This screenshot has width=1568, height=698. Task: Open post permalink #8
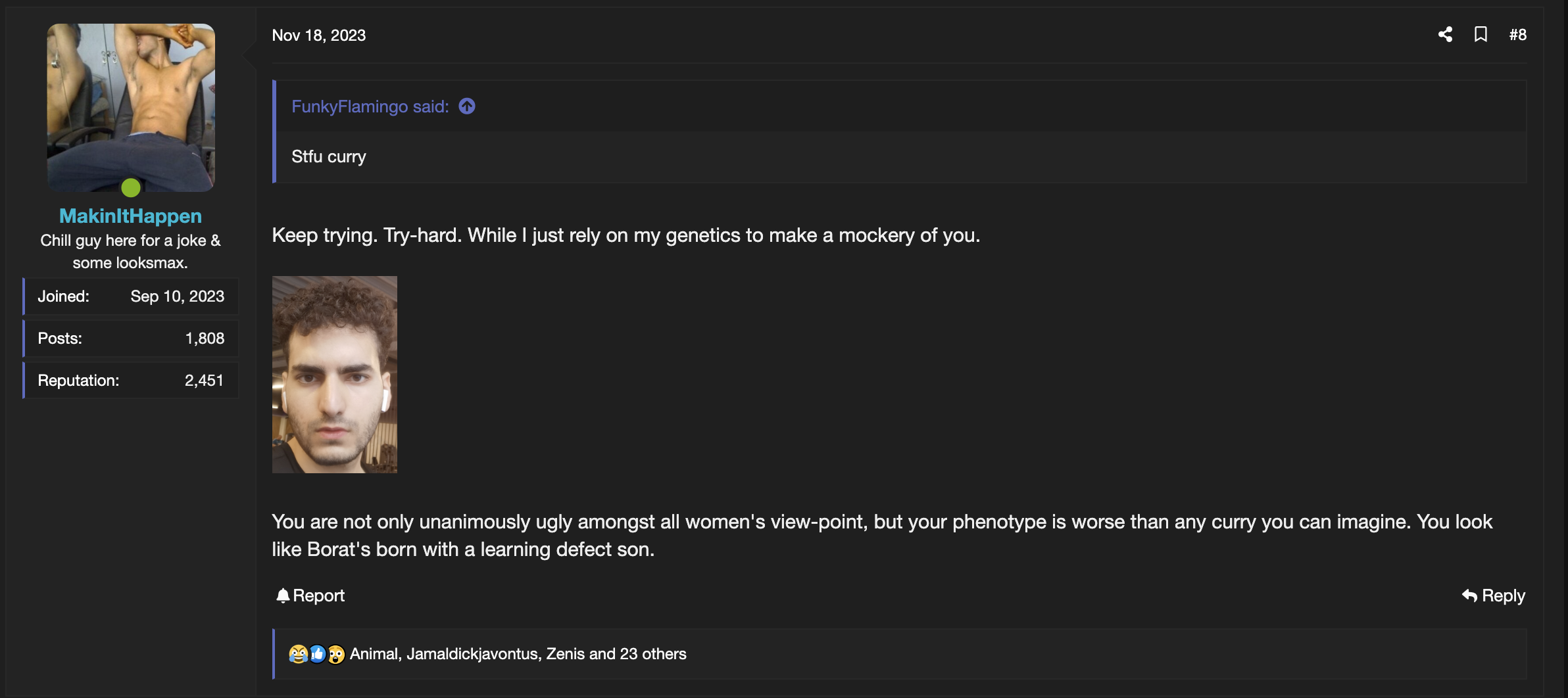[x=1517, y=35]
